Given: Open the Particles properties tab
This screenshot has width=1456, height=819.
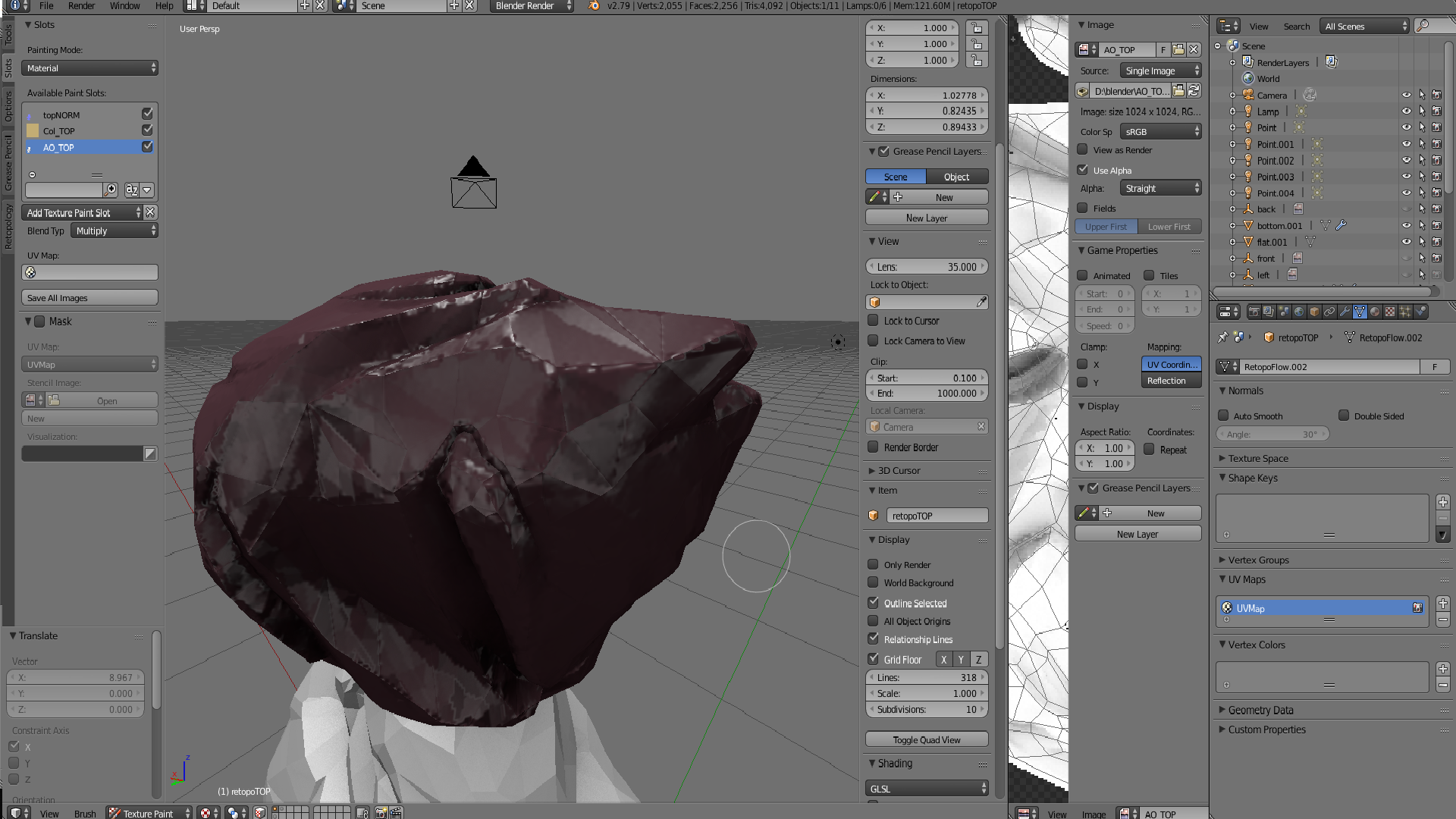Looking at the screenshot, I should pyautogui.click(x=1405, y=312).
